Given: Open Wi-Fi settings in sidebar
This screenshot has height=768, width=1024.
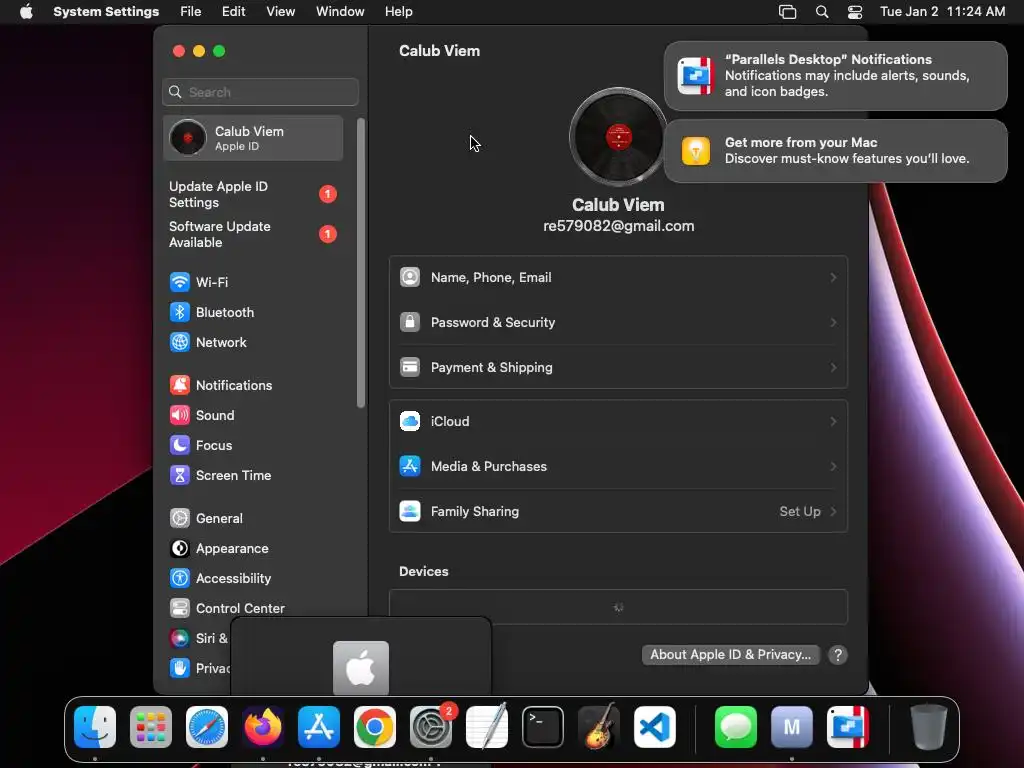Looking at the screenshot, I should 199,282.
